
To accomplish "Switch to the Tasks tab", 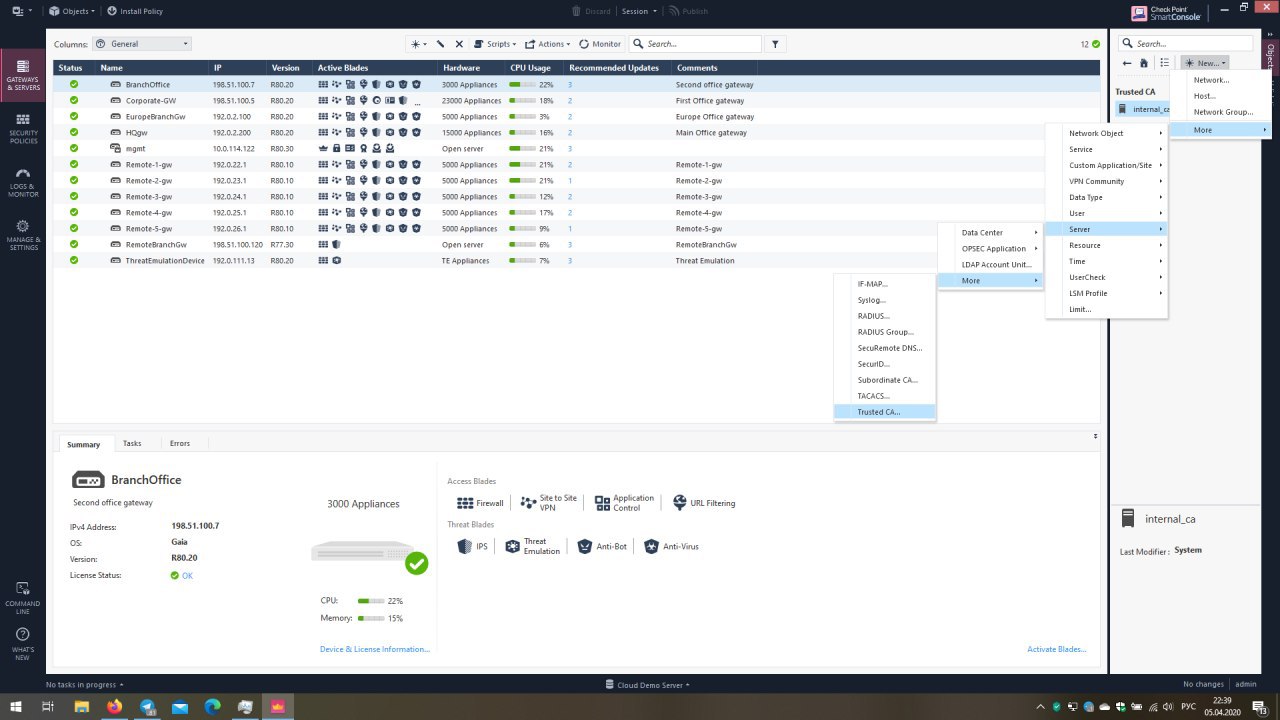I will (x=132, y=443).
